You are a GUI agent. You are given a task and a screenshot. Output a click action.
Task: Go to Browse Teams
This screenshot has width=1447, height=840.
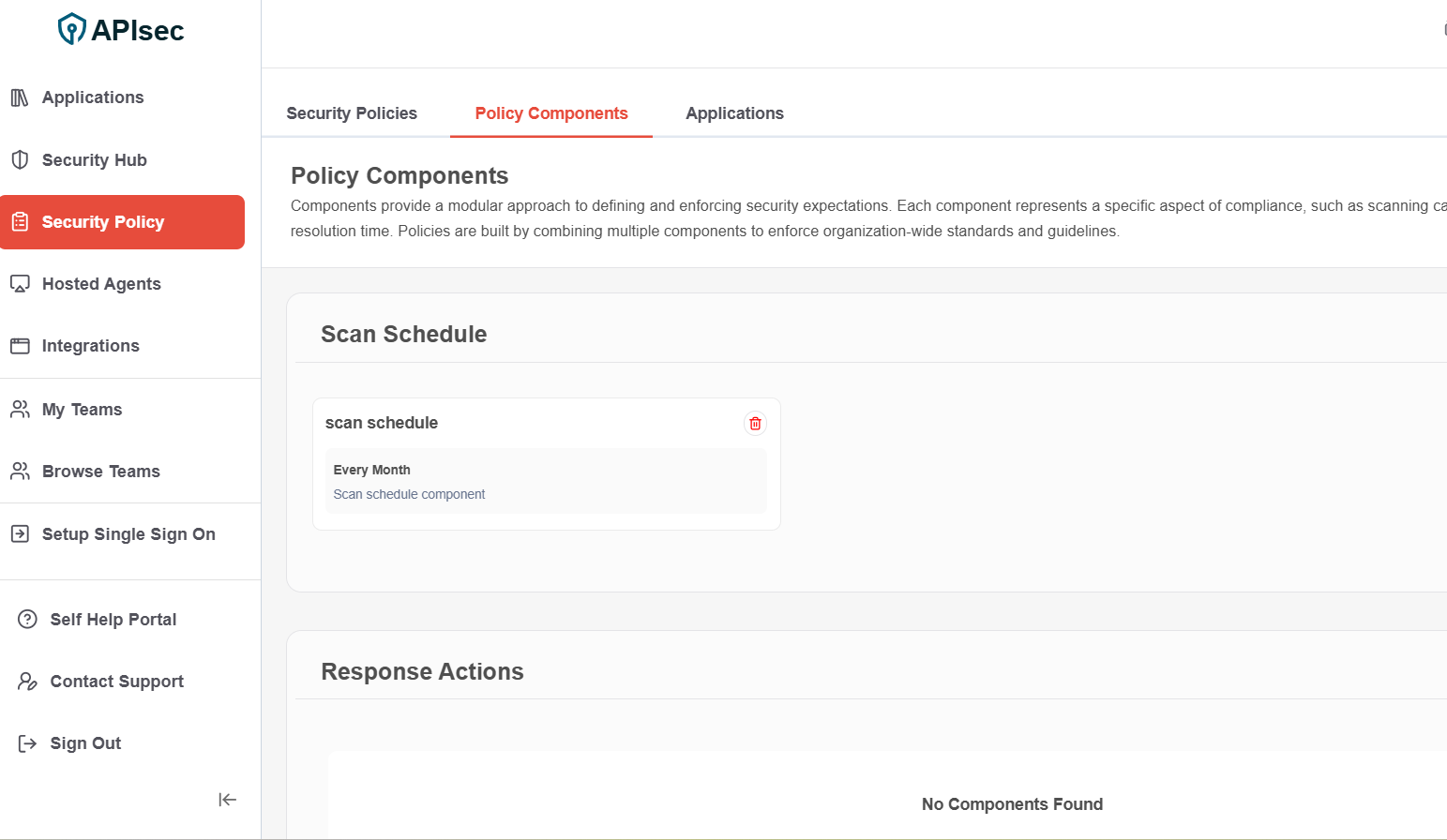point(101,472)
